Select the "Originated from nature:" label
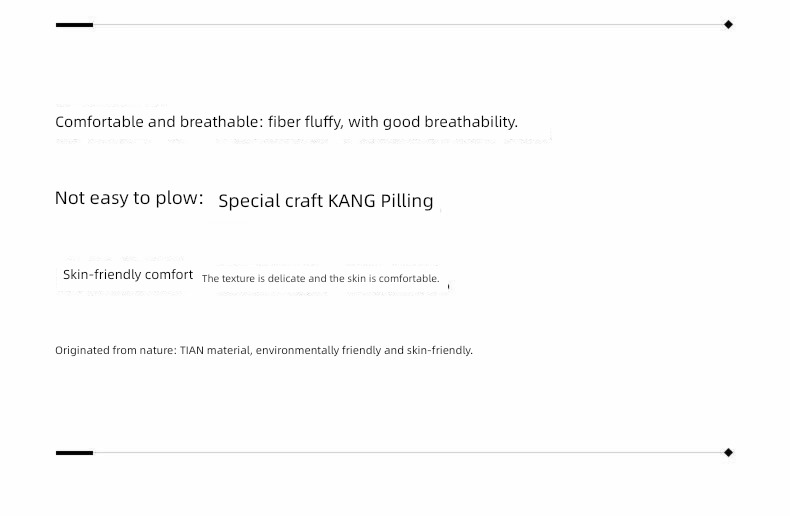Screen dimensions: 790x516 pyautogui.click(x=116, y=350)
